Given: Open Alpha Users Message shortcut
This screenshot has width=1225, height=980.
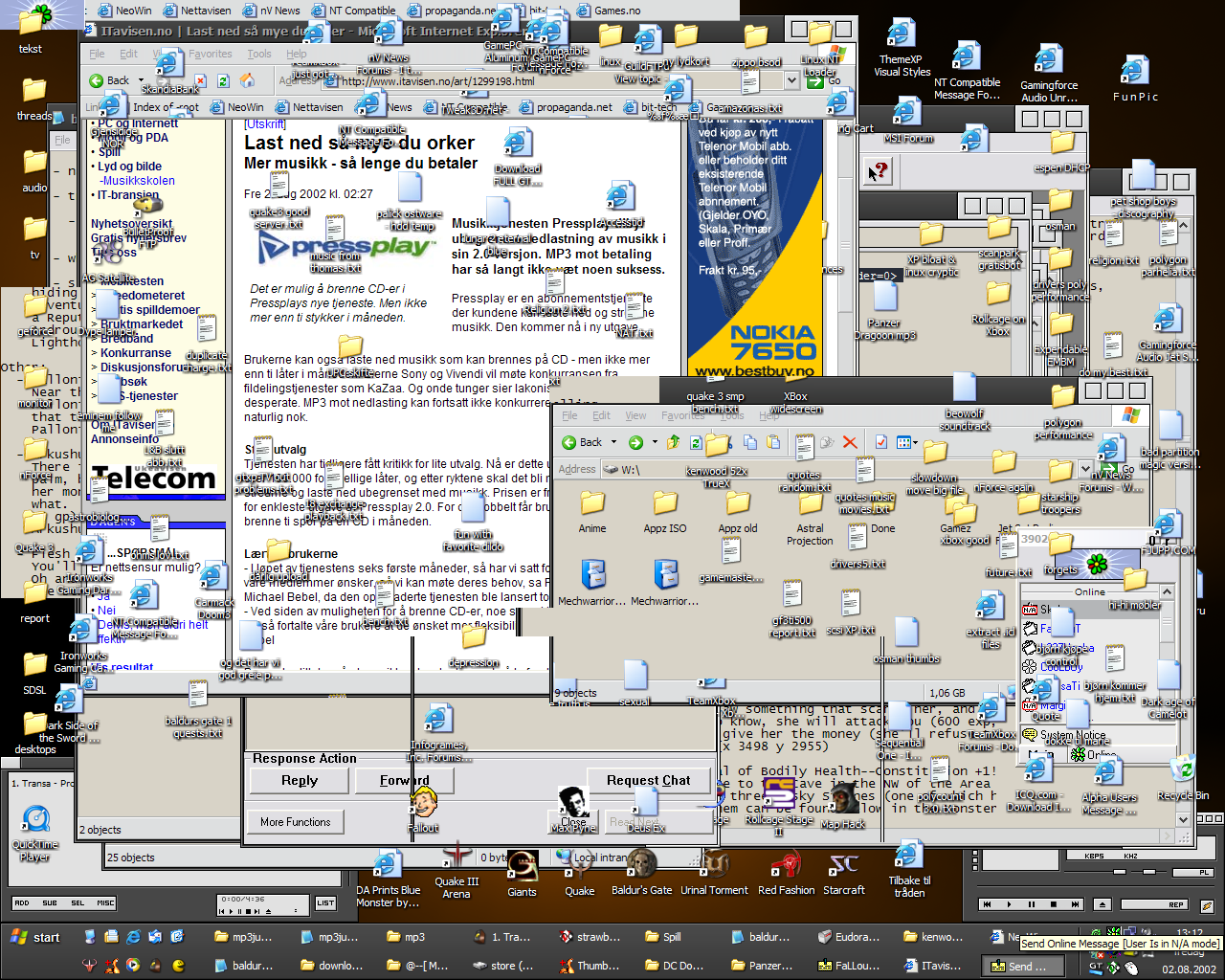Looking at the screenshot, I should pyautogui.click(x=1109, y=788).
